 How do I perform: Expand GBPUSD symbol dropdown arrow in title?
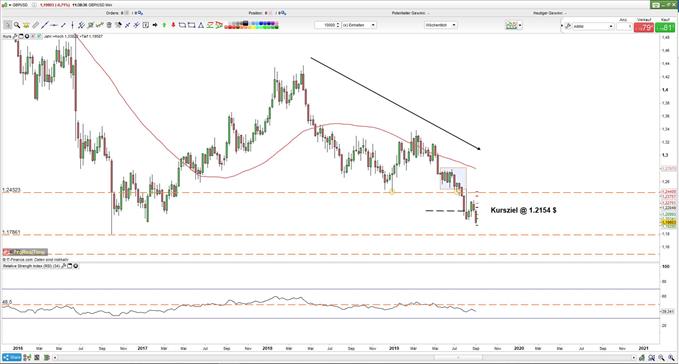tap(10, 5)
